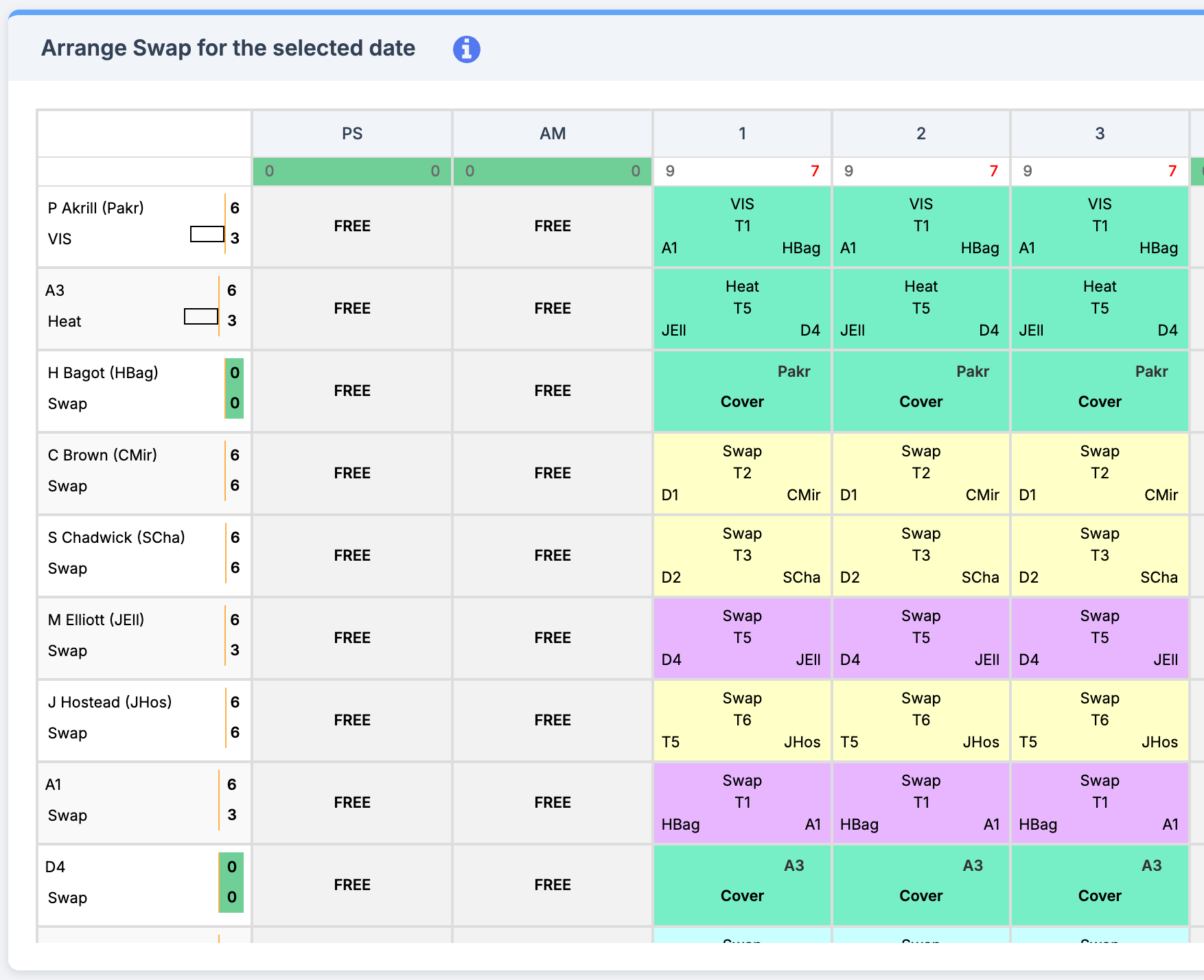Click D4's Cover A3 cell in period 1
This screenshot has height=980, width=1204.
[742, 885]
